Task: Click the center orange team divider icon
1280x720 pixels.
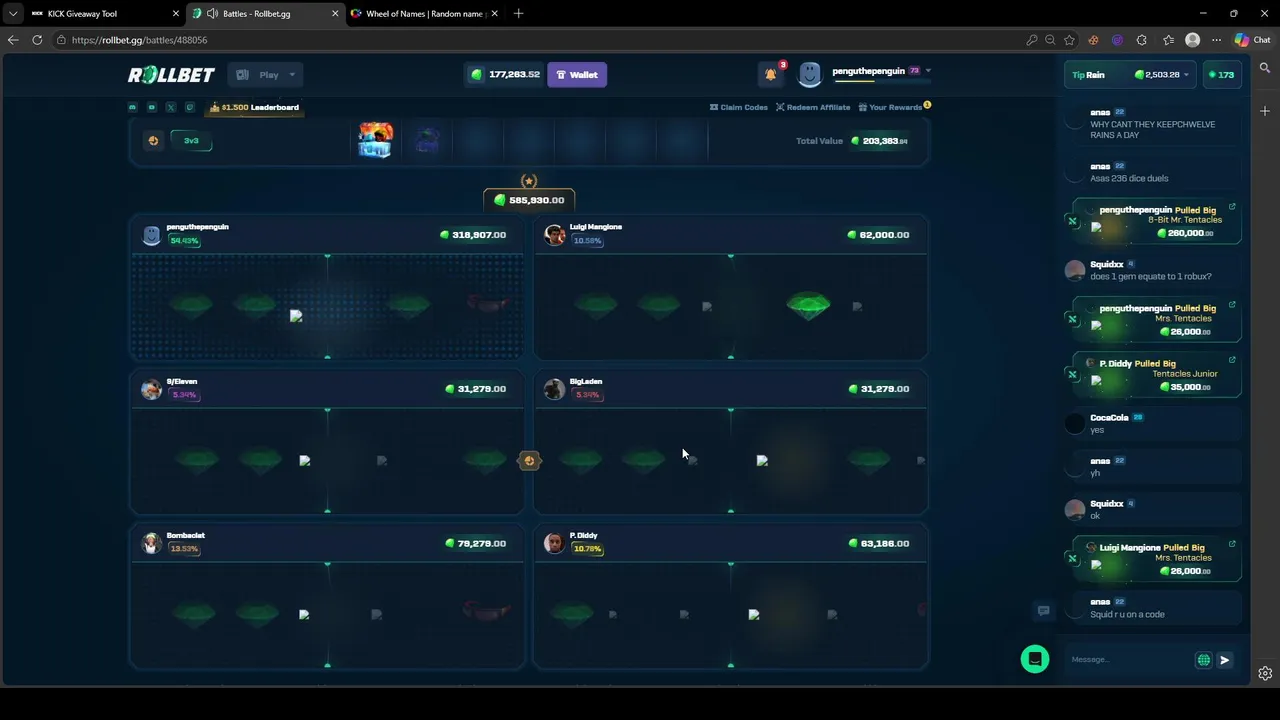Action: 529,461
